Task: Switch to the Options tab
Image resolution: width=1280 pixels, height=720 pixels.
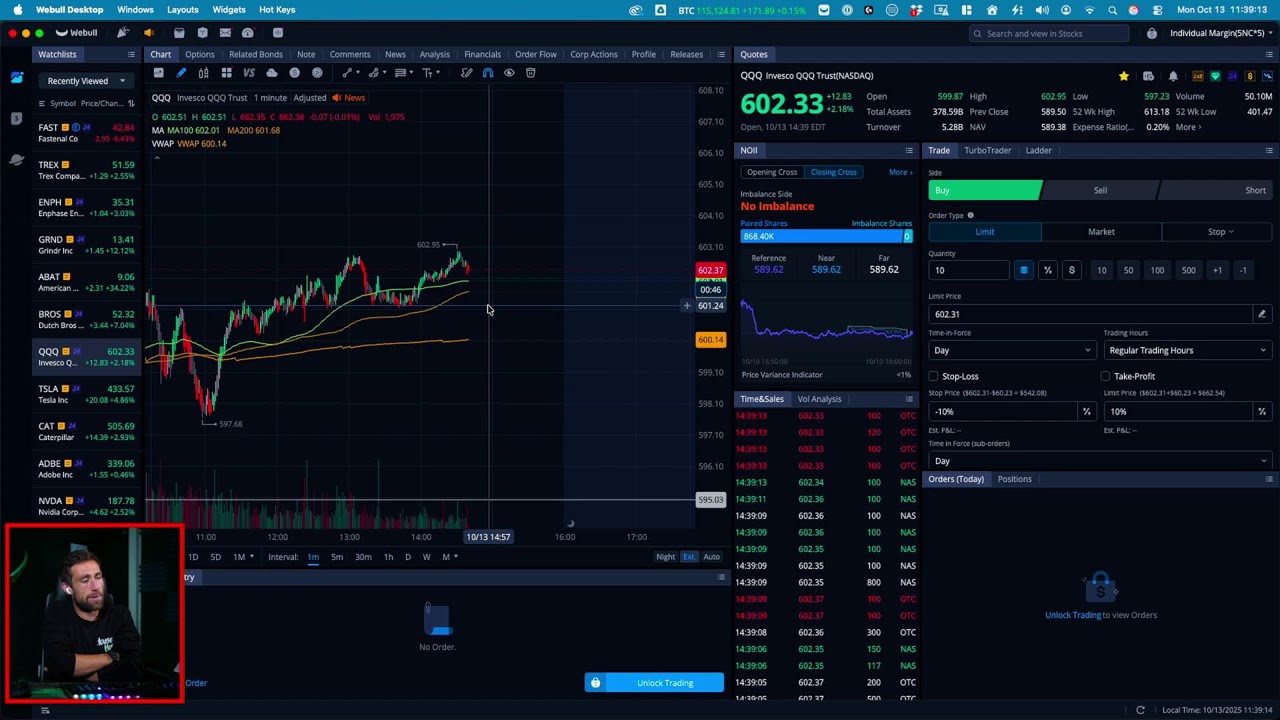Action: coord(199,55)
